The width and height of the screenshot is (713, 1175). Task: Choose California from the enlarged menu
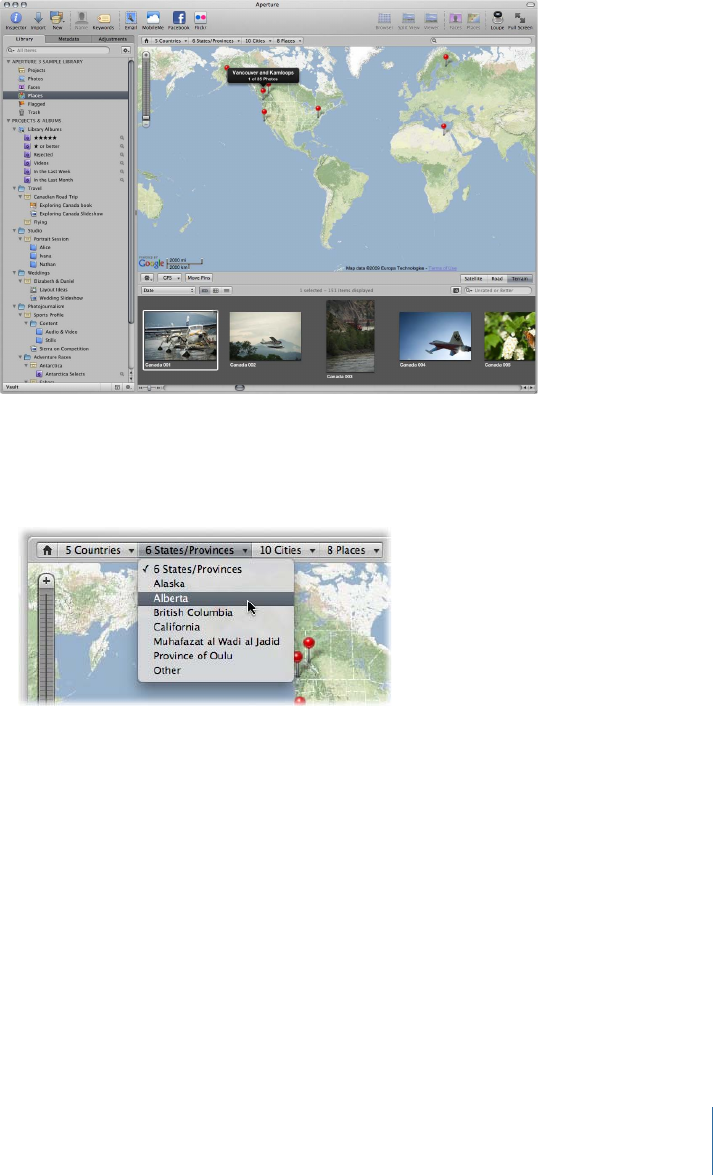[216, 626]
